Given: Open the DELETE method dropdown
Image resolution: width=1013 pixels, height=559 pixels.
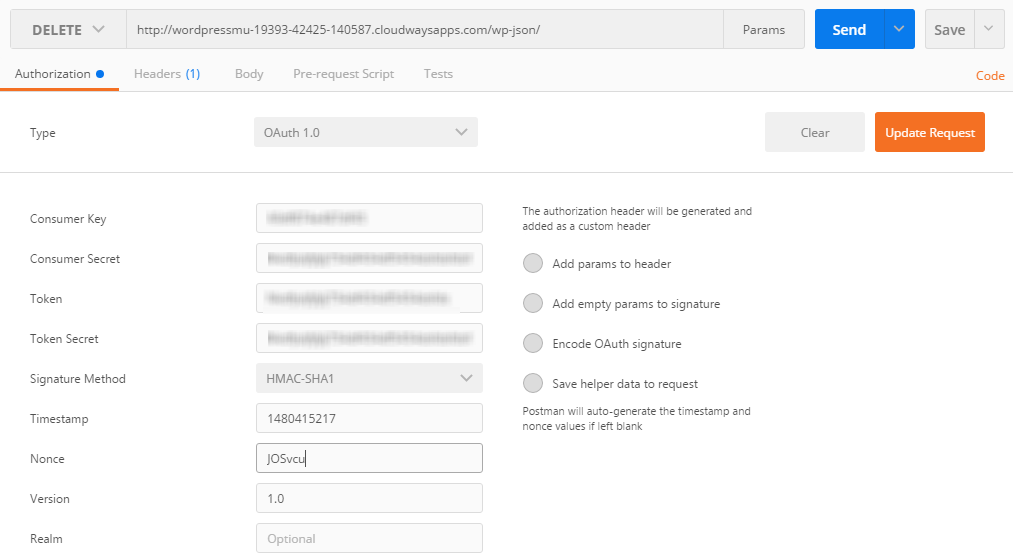Looking at the screenshot, I should coord(68,30).
